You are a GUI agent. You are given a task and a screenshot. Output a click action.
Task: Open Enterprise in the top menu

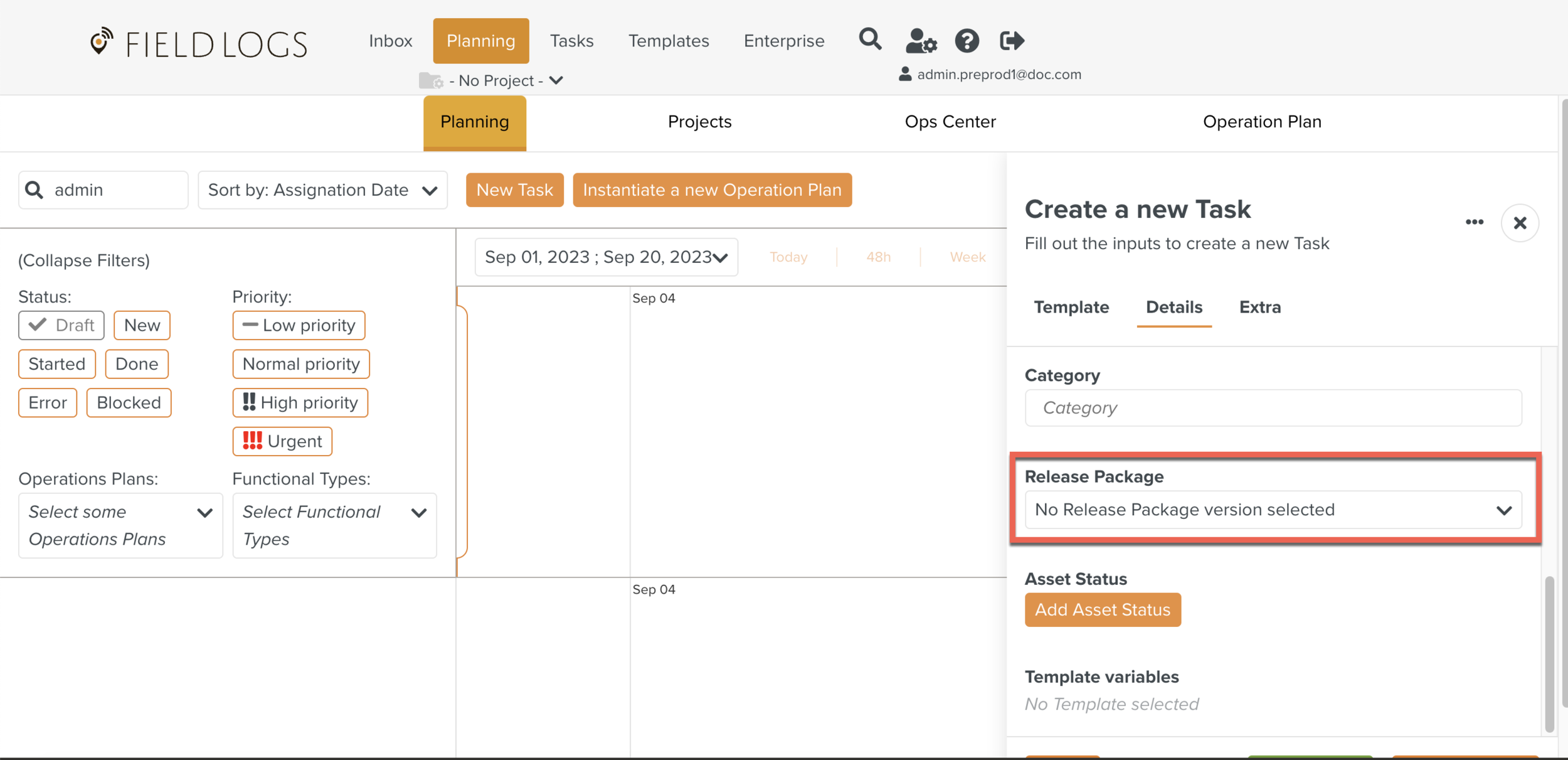coord(784,41)
